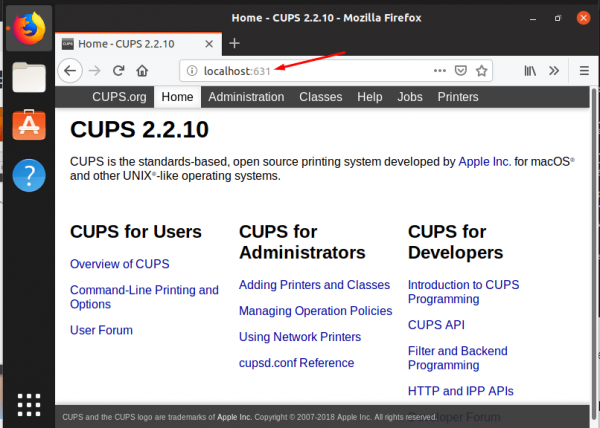Open Help from the Ubuntu dock
600x428 pixels.
pos(29,175)
